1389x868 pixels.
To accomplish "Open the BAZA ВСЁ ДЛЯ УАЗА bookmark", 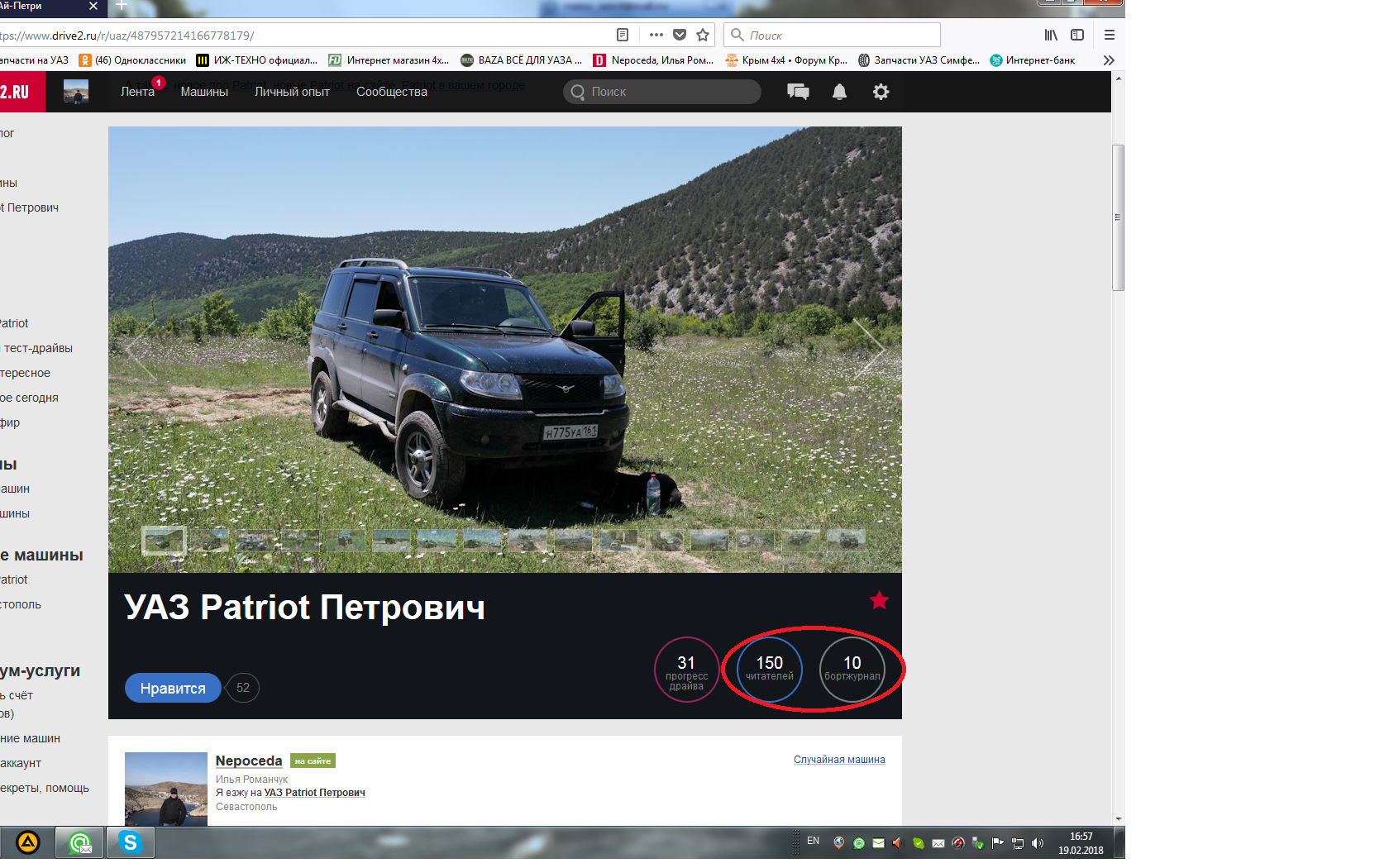I will coord(521,60).
